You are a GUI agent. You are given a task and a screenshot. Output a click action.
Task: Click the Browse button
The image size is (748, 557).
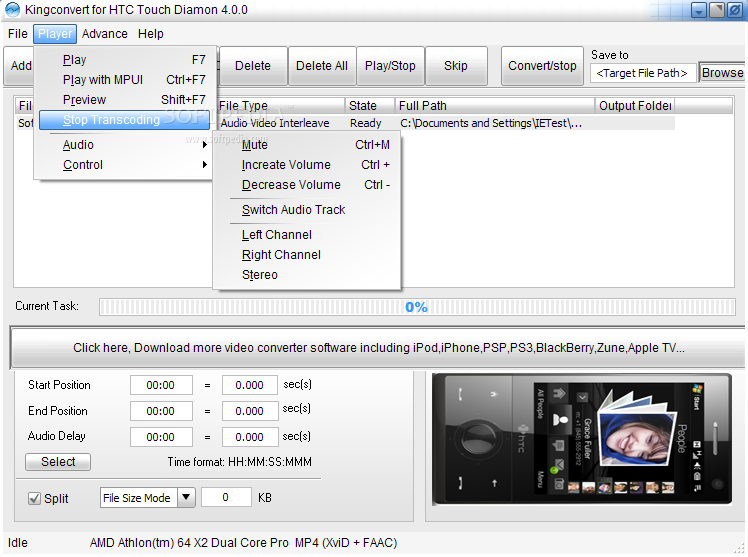pyautogui.click(x=722, y=73)
